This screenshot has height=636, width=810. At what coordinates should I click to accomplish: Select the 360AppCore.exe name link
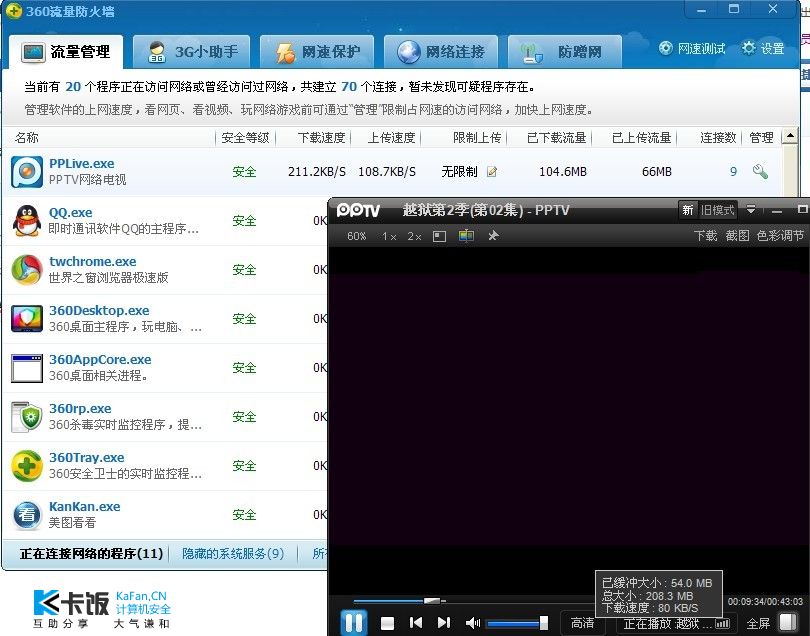[x=100, y=360]
